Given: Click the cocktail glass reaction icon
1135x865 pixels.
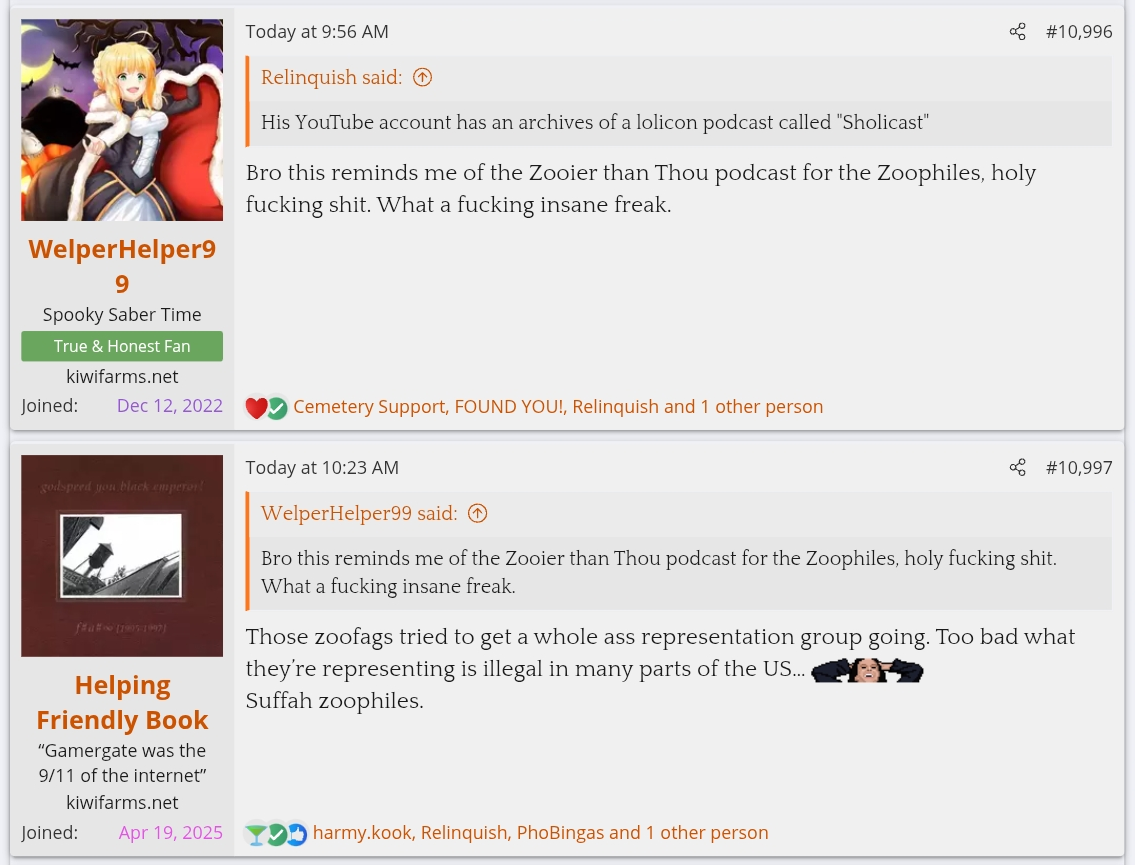Looking at the screenshot, I should 255,834.
